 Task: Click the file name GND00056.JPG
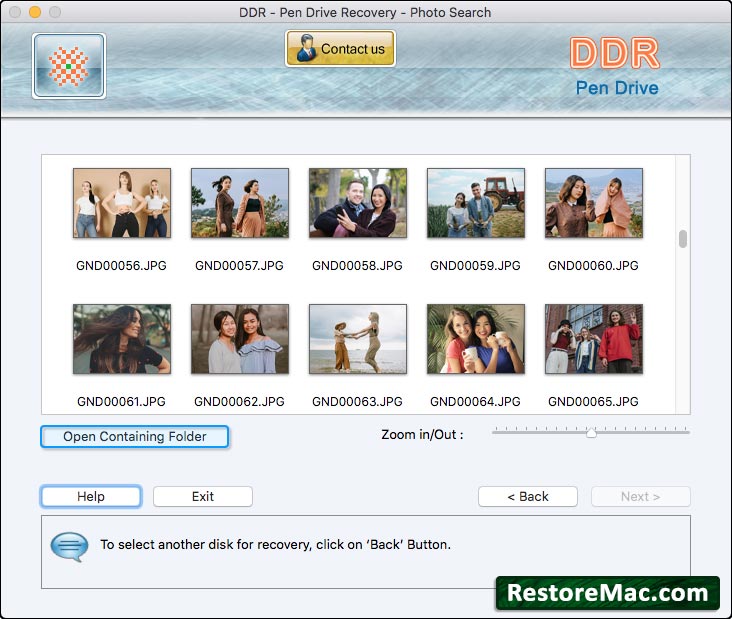[121, 266]
